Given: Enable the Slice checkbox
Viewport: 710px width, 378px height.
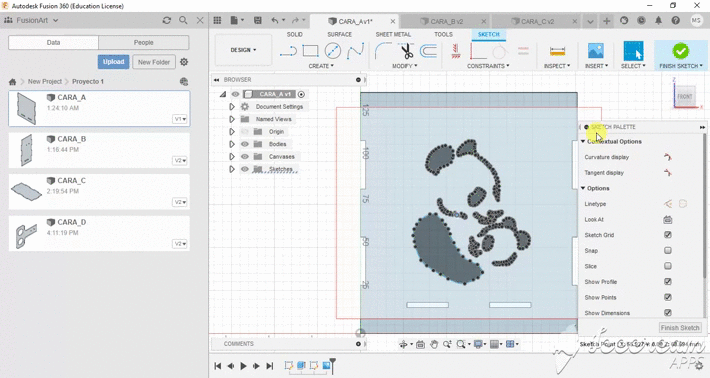Looking at the screenshot, I should coord(667,266).
